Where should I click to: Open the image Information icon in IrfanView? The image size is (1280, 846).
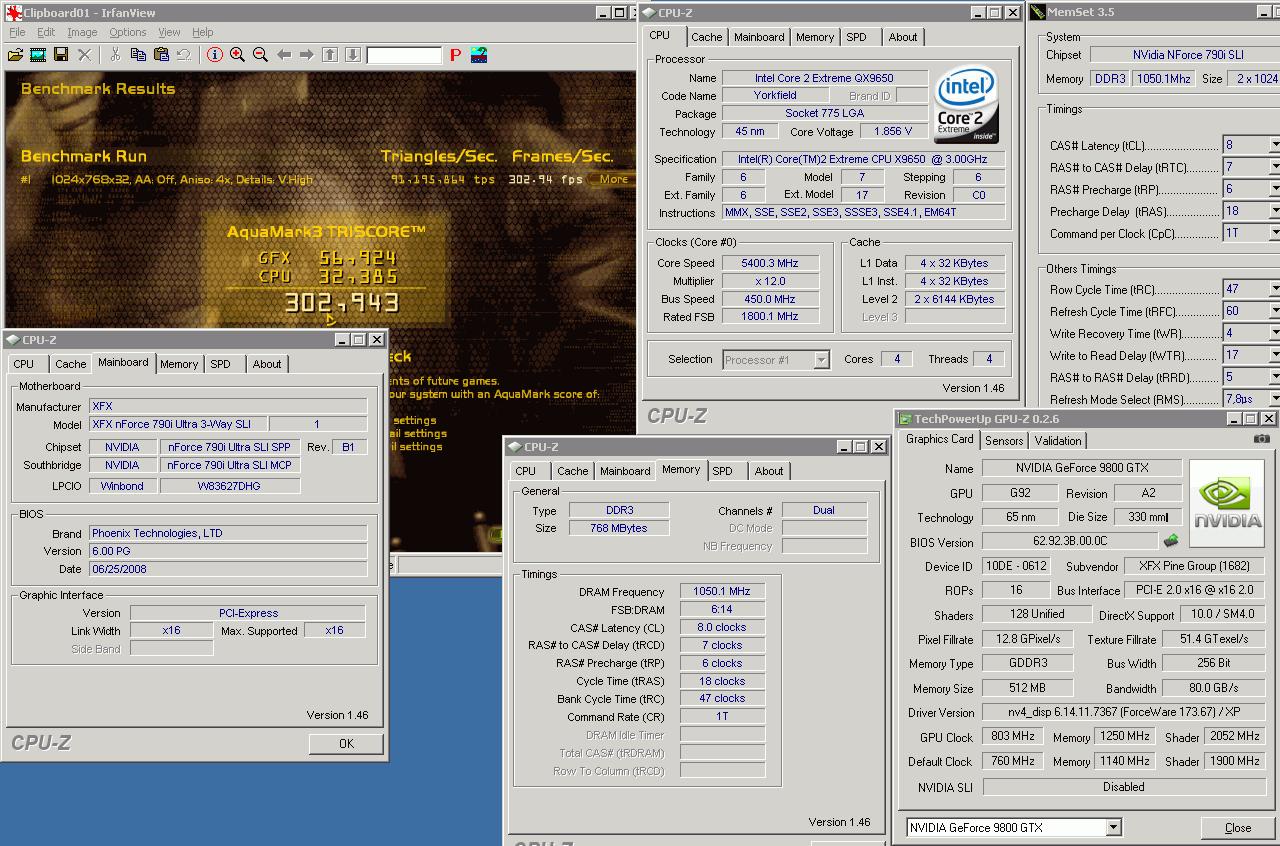(x=214, y=55)
